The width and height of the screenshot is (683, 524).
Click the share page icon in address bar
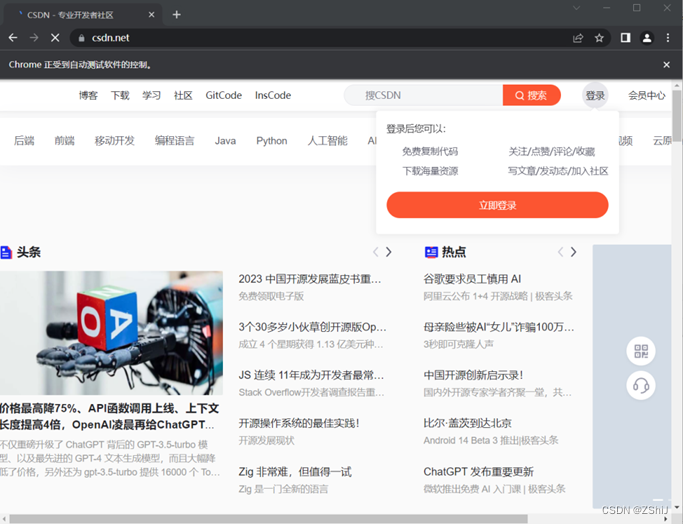coord(578,38)
